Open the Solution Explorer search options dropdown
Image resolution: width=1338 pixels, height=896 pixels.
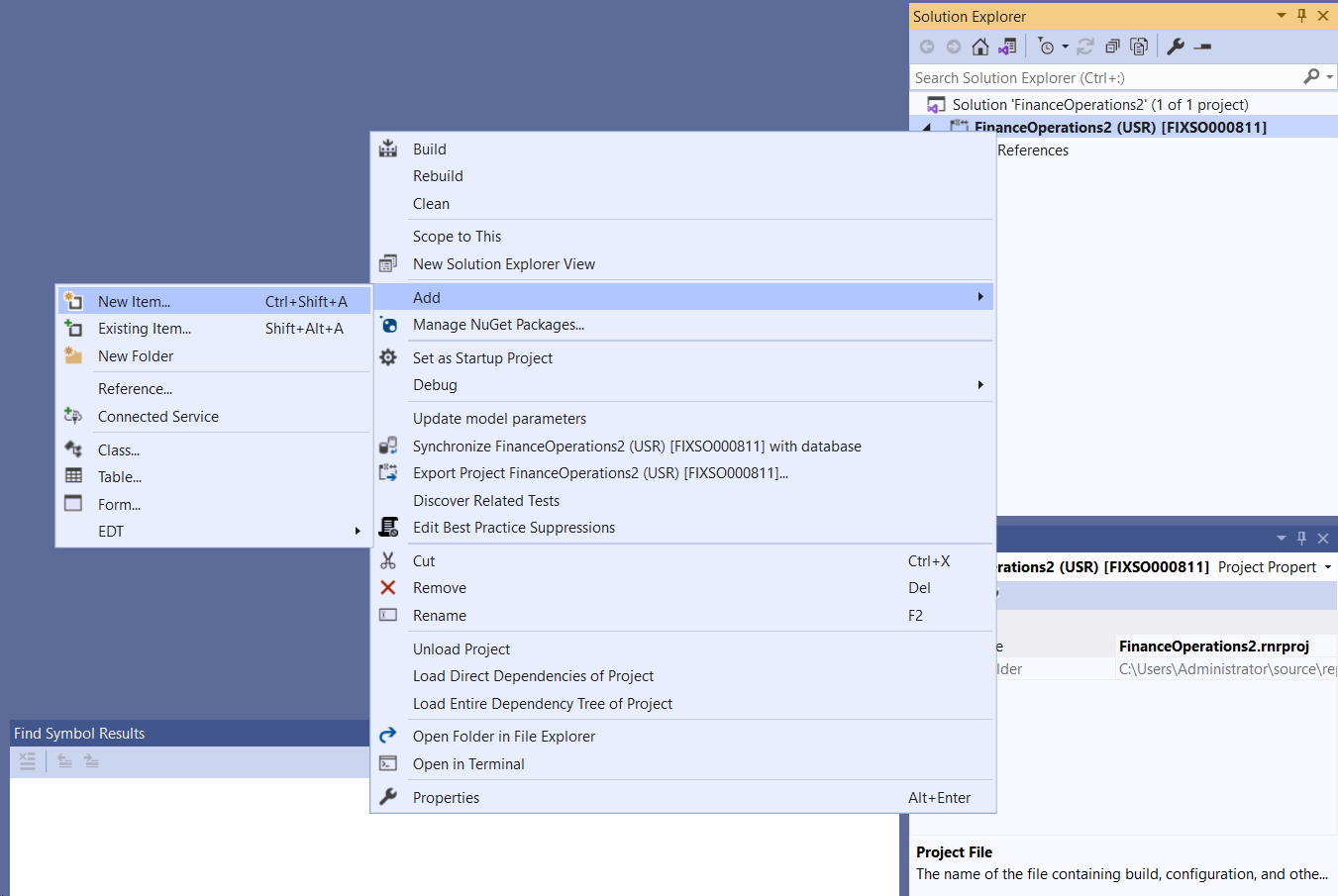click(1329, 77)
